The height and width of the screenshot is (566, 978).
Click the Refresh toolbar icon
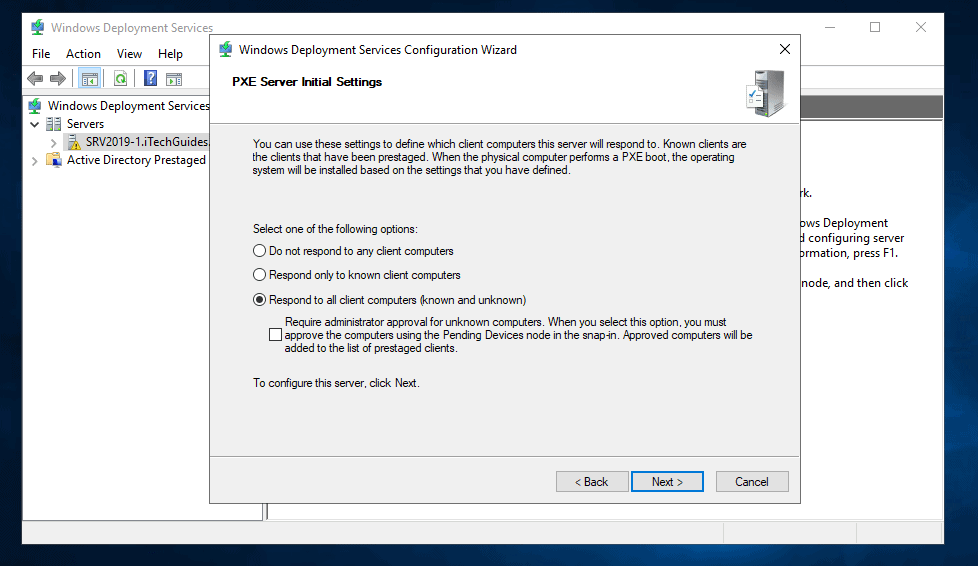point(120,79)
